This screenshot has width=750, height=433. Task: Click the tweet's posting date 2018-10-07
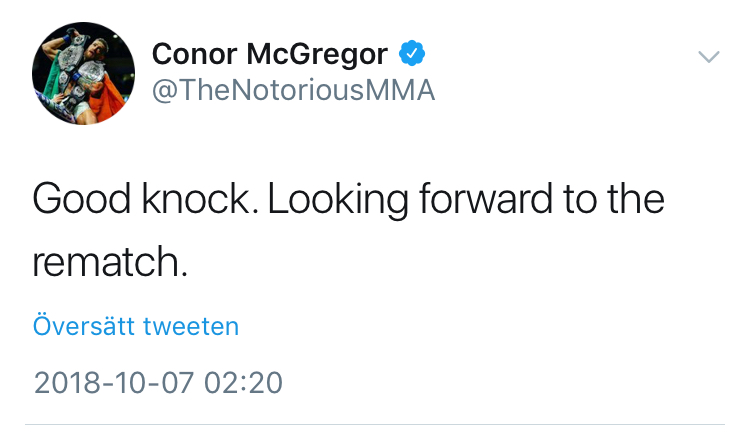click(x=114, y=383)
